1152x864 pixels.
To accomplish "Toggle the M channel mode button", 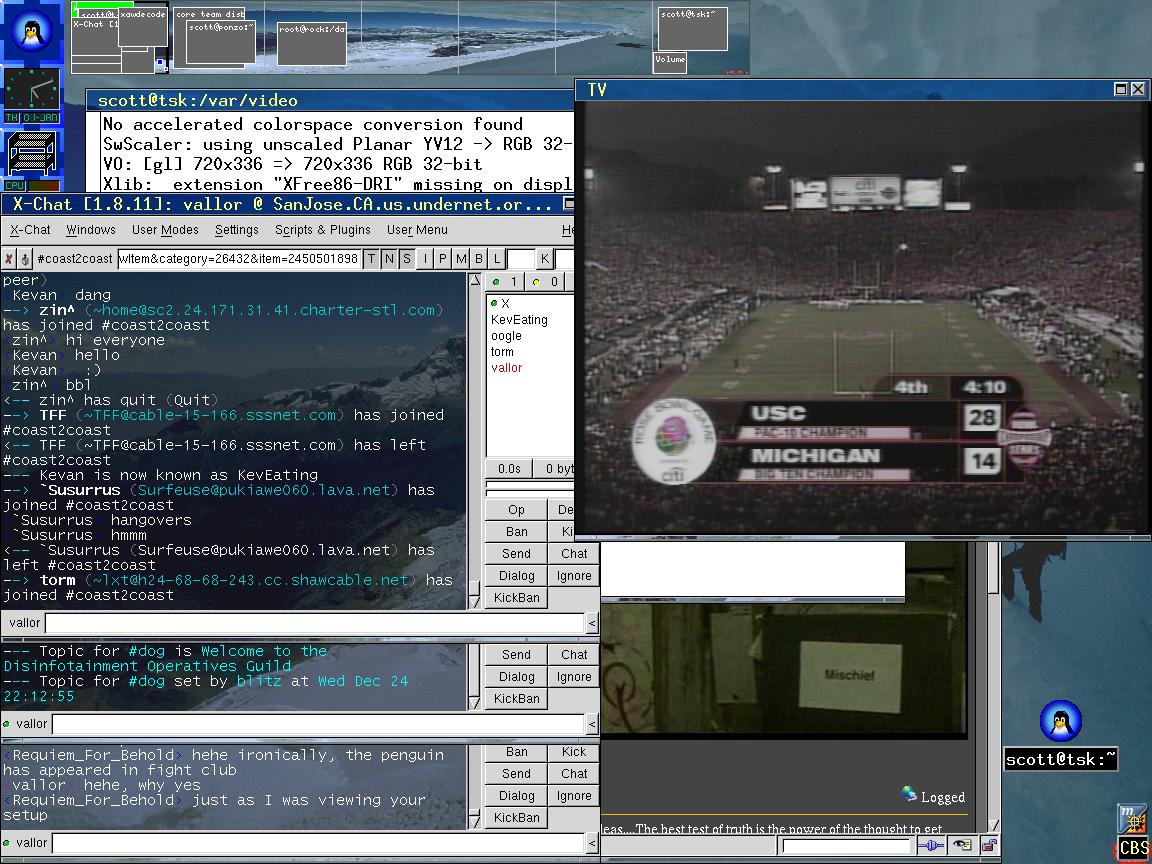I will click(461, 259).
